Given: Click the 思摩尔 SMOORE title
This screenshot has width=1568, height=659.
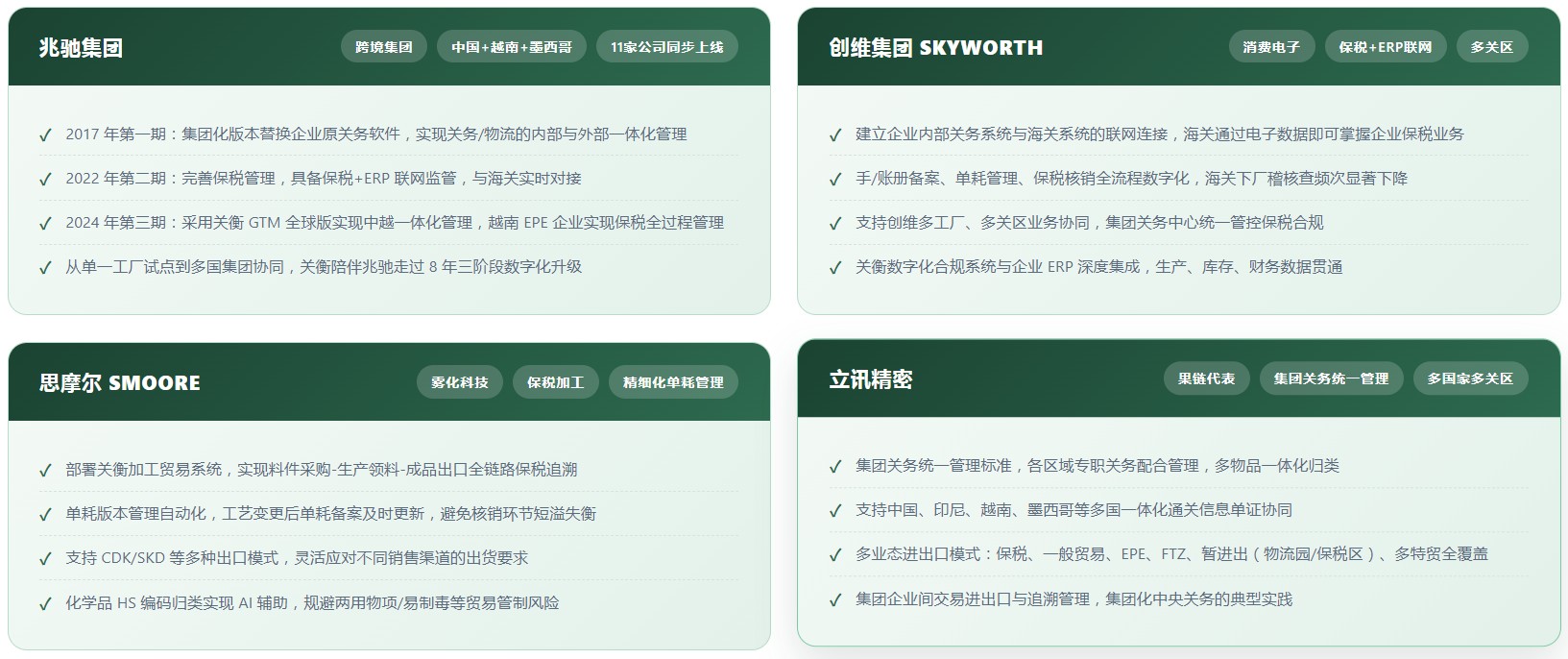Looking at the screenshot, I should pos(120,382).
